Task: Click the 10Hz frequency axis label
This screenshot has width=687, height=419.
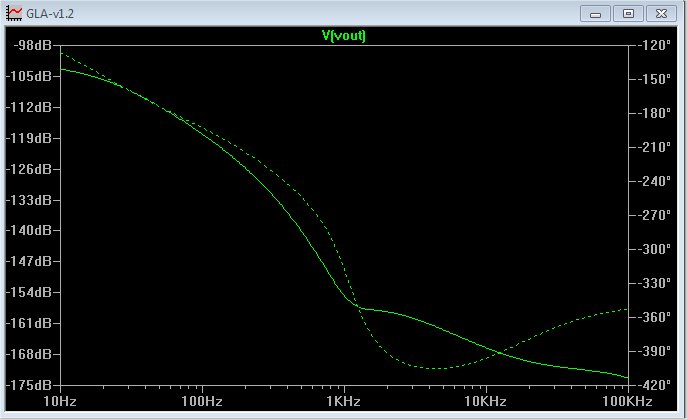Action: click(60, 401)
